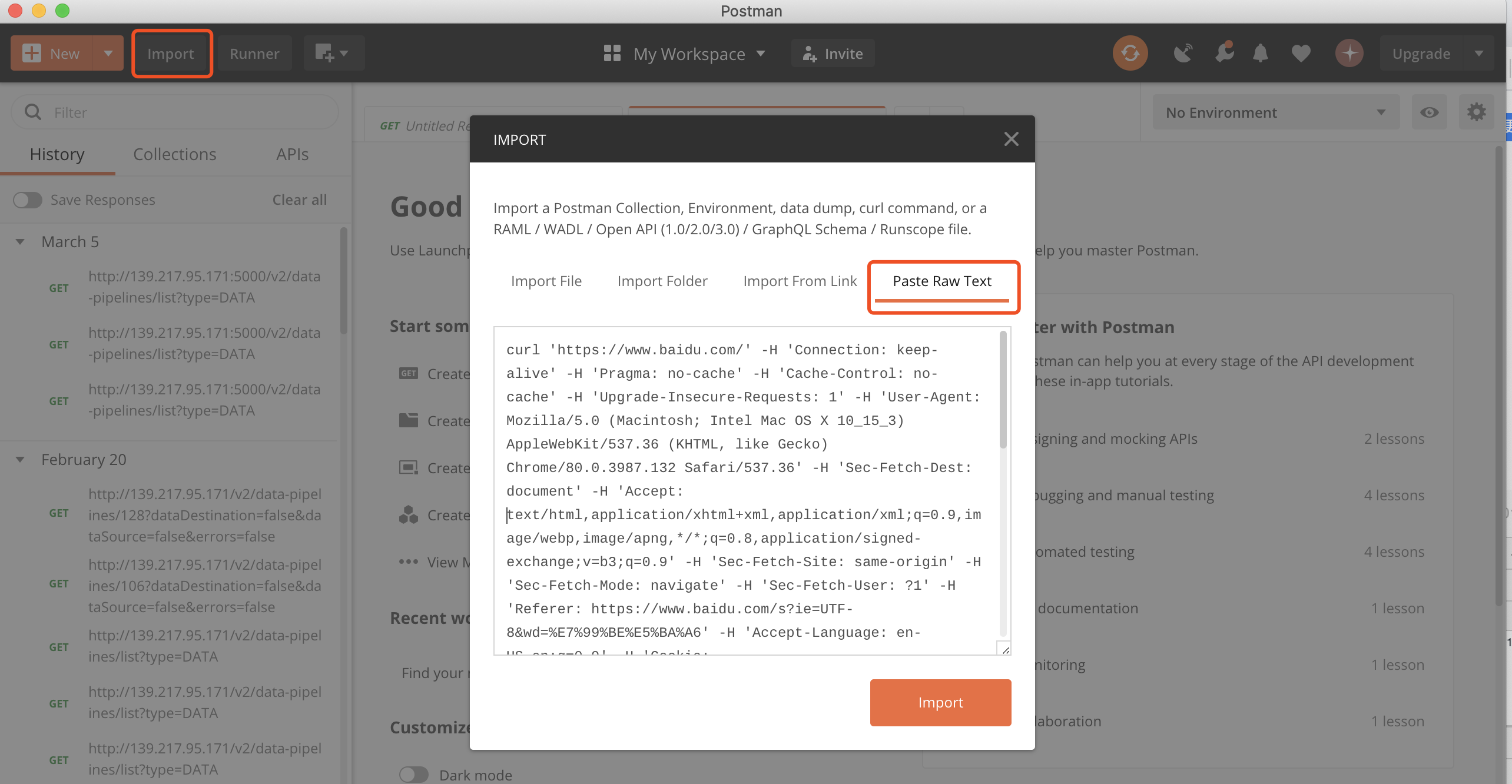Click the textarea resize handle
Viewport: 1512px width, 784px height.
coord(1004,649)
